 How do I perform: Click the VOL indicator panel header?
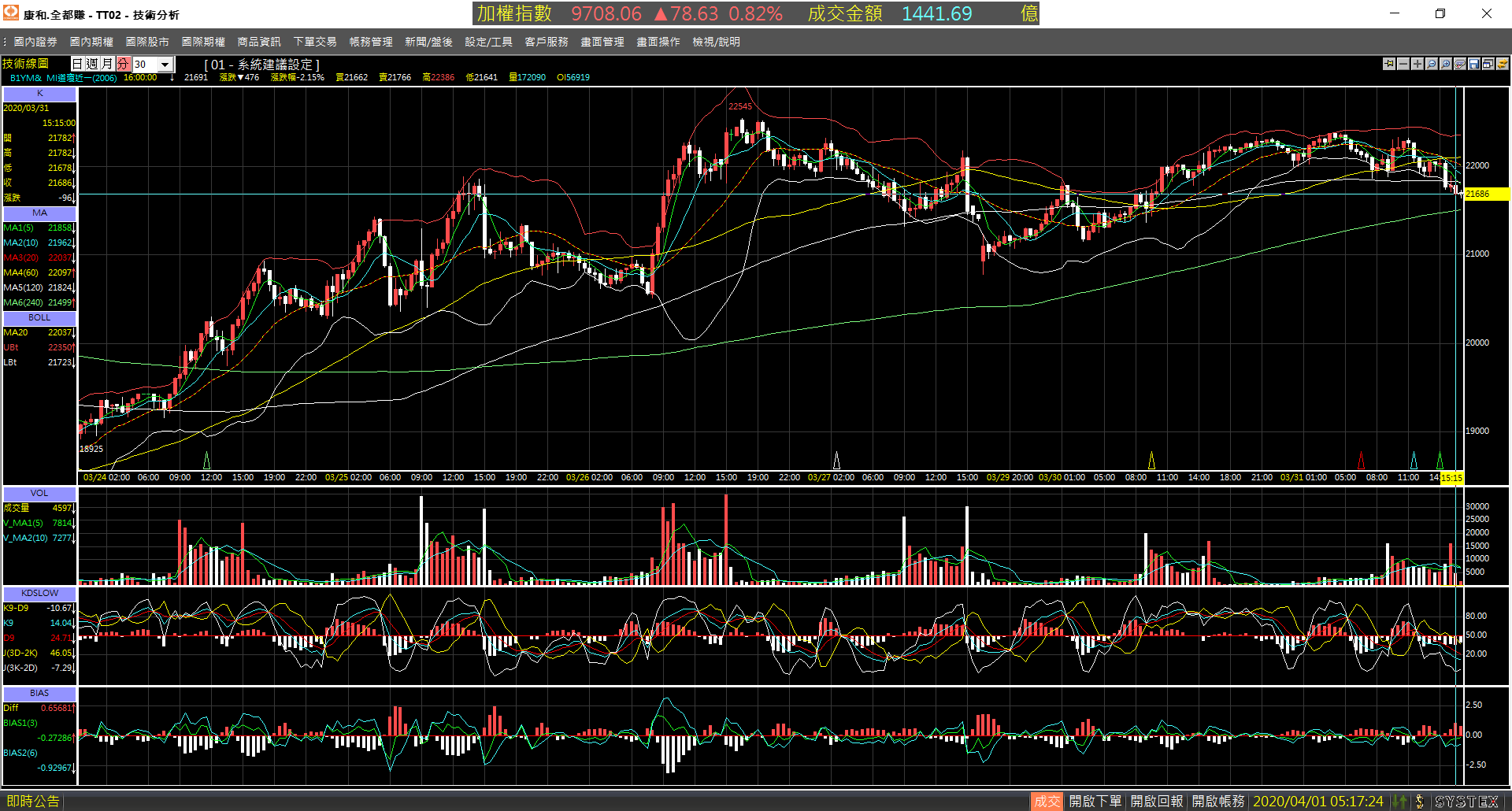[39, 493]
